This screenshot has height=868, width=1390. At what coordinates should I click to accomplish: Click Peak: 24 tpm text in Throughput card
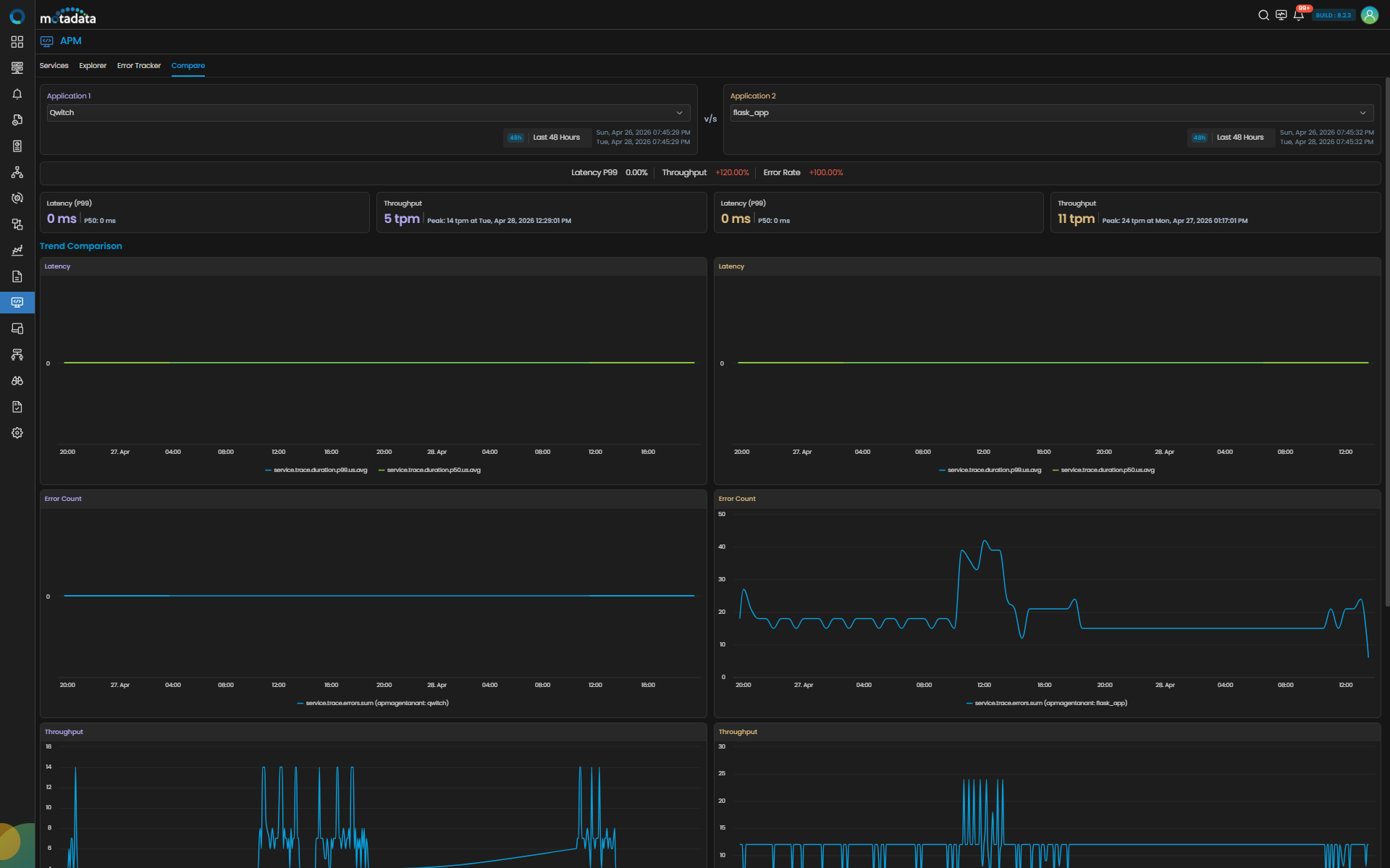(x=1175, y=221)
